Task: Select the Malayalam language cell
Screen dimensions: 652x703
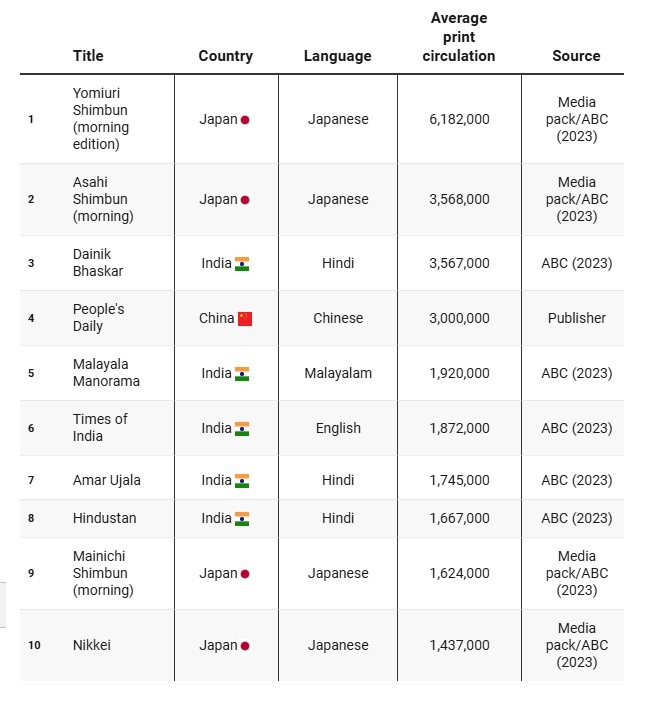Action: click(x=338, y=373)
